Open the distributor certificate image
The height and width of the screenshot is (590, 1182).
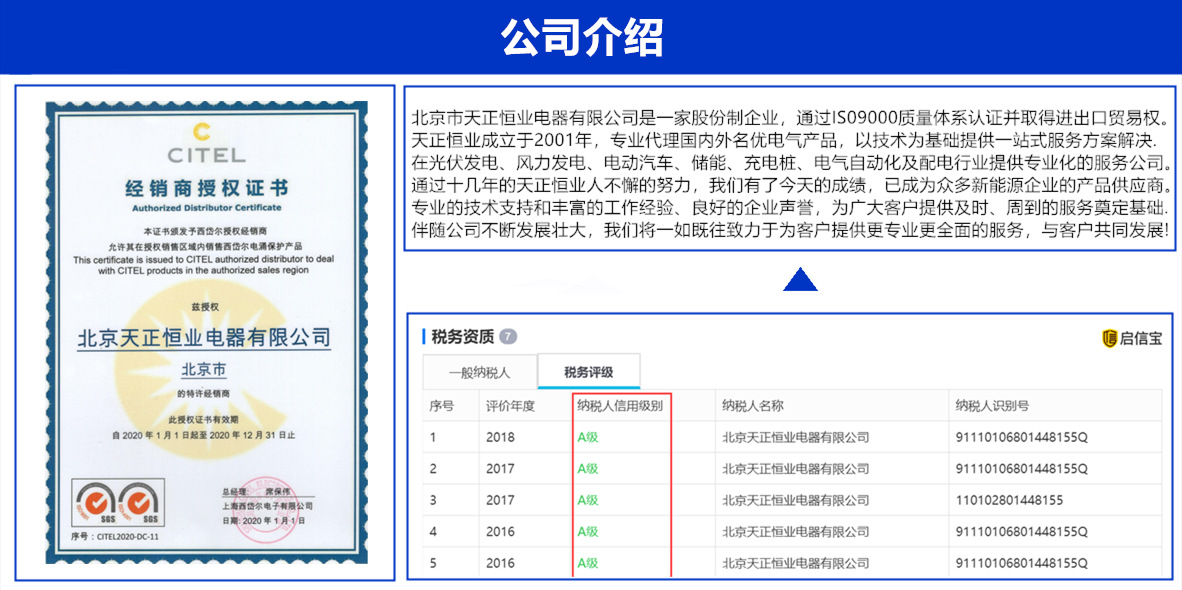coord(206,332)
